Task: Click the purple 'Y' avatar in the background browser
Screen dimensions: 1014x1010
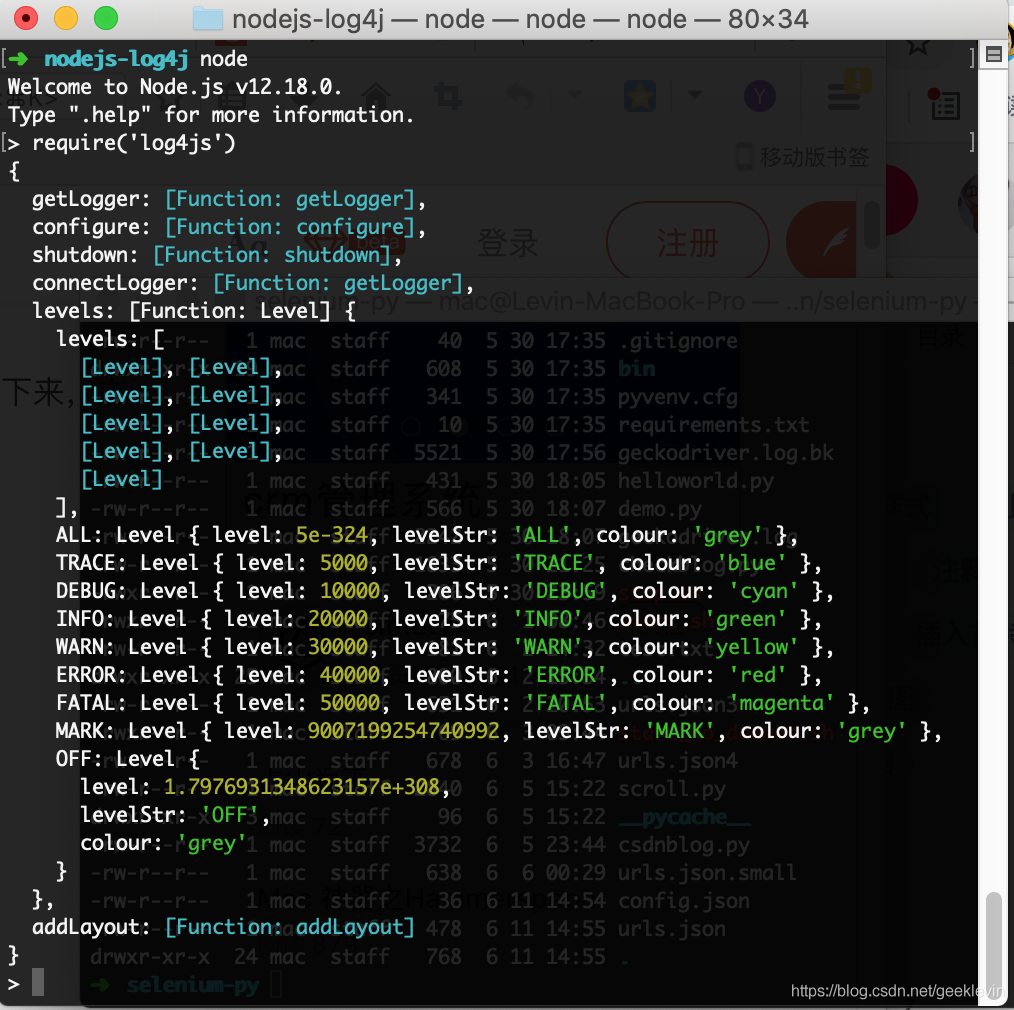Action: point(760,96)
